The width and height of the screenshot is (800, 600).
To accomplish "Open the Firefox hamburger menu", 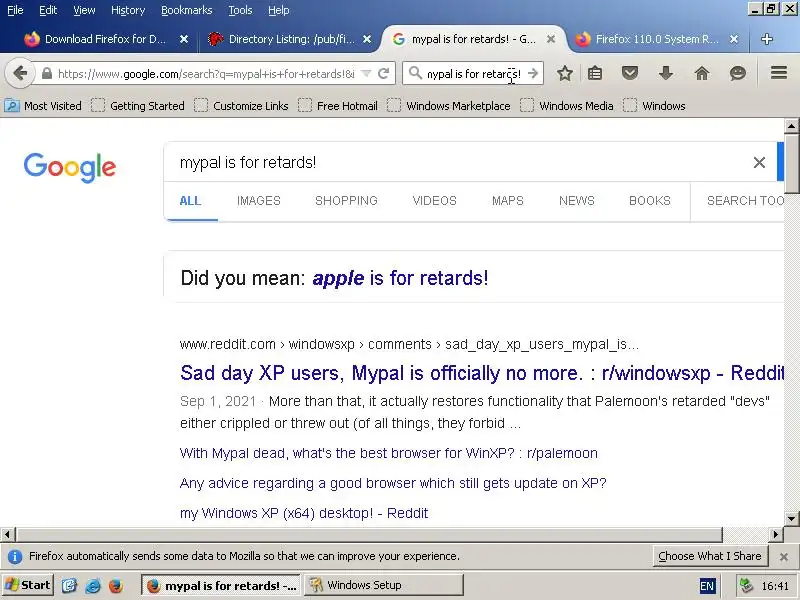I will (x=779, y=73).
